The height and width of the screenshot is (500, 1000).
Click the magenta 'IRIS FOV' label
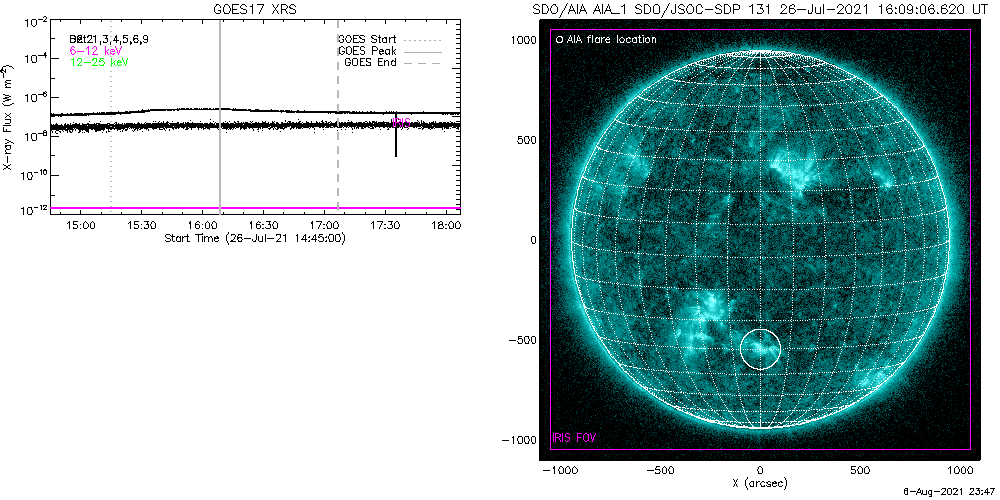[x=574, y=439]
